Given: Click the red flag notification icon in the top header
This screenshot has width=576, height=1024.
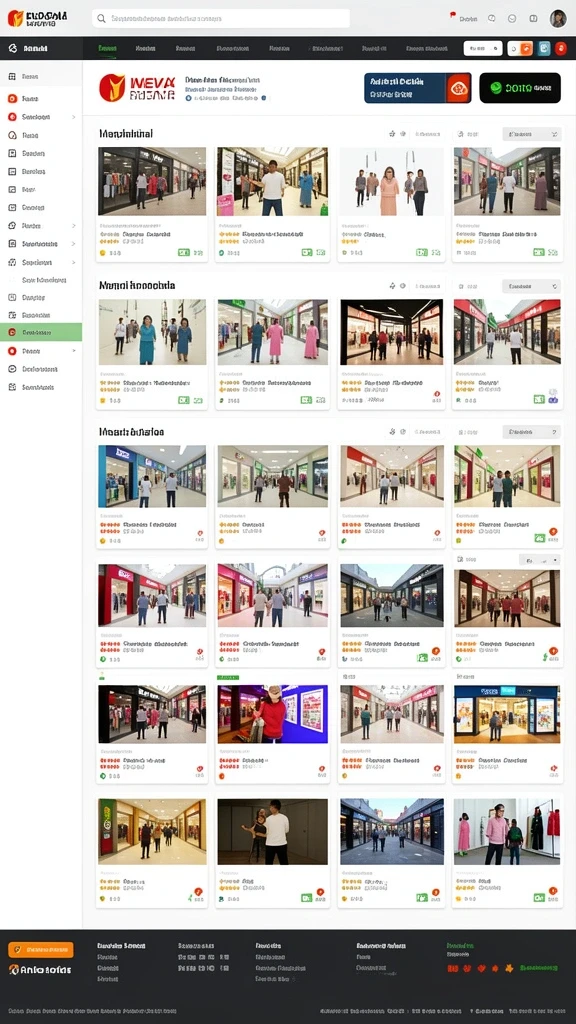Looking at the screenshot, I should pos(453,16).
